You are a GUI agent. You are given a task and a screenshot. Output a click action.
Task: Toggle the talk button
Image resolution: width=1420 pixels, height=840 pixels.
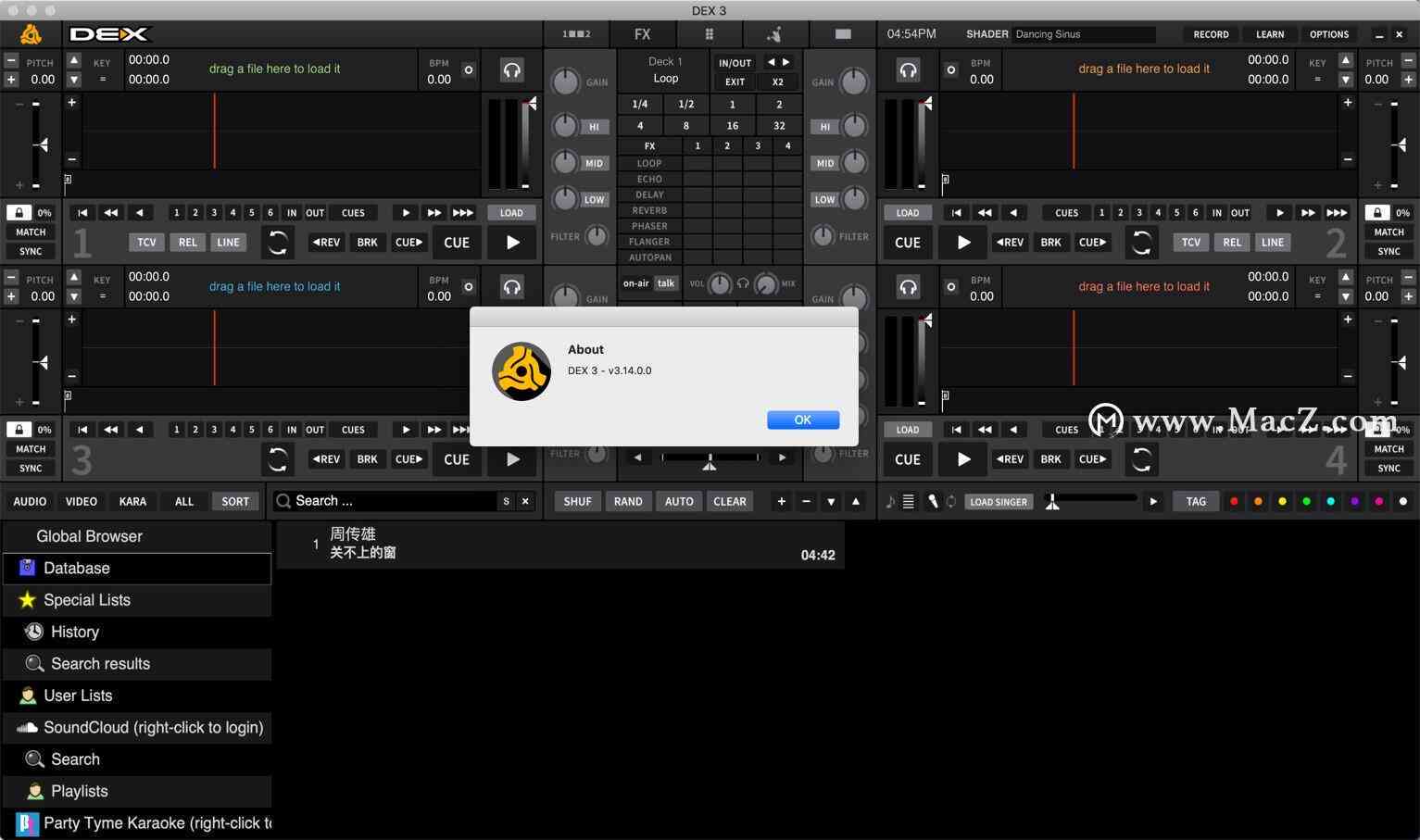pyautogui.click(x=666, y=283)
